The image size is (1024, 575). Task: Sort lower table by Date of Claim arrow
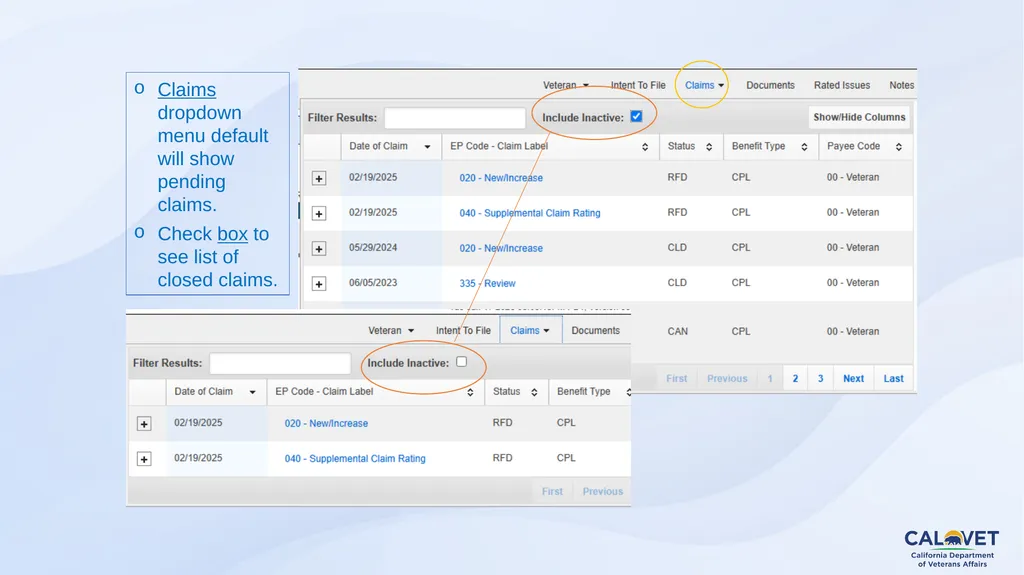coord(252,392)
